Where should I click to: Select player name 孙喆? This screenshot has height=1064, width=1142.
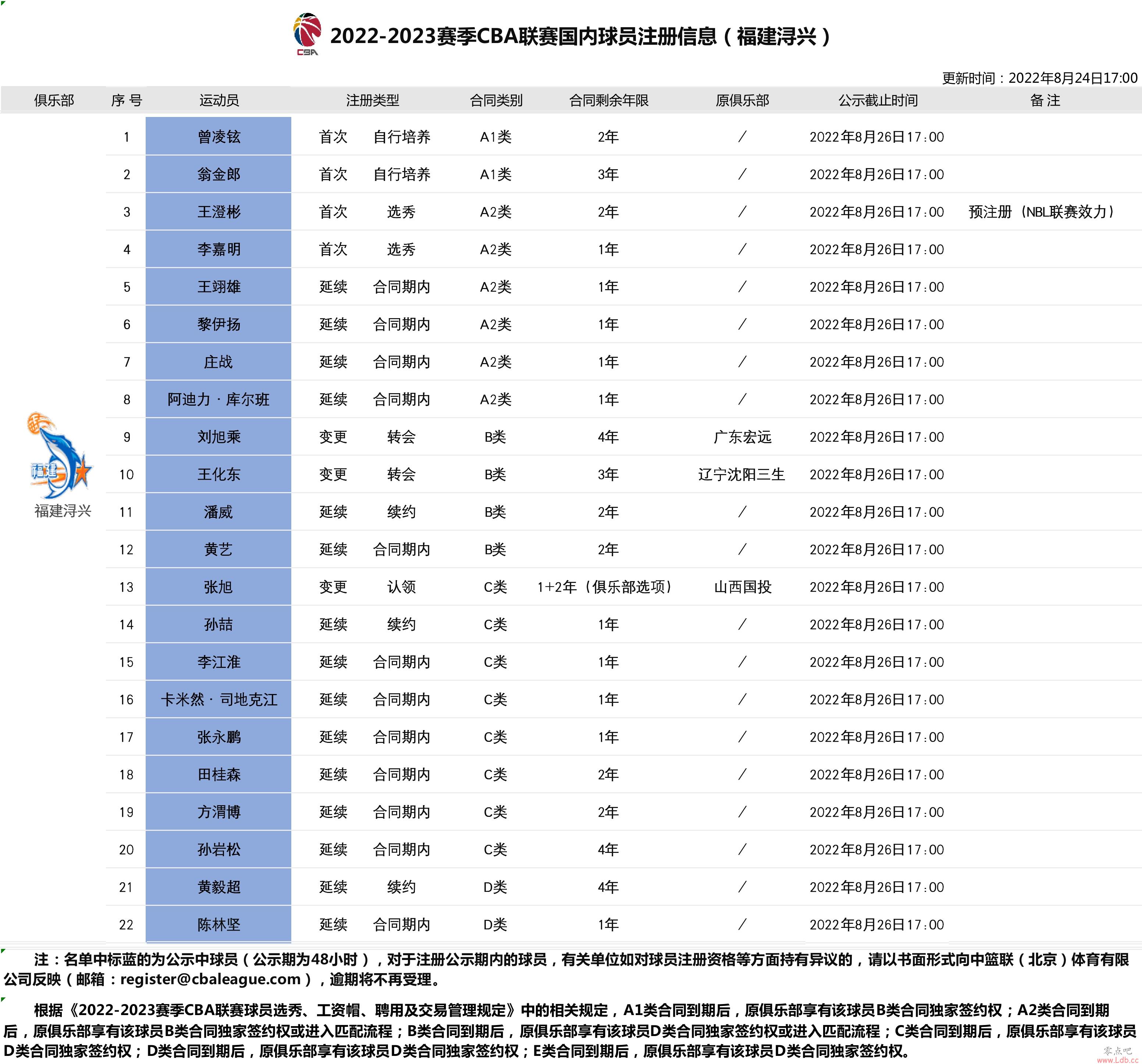[x=218, y=624]
